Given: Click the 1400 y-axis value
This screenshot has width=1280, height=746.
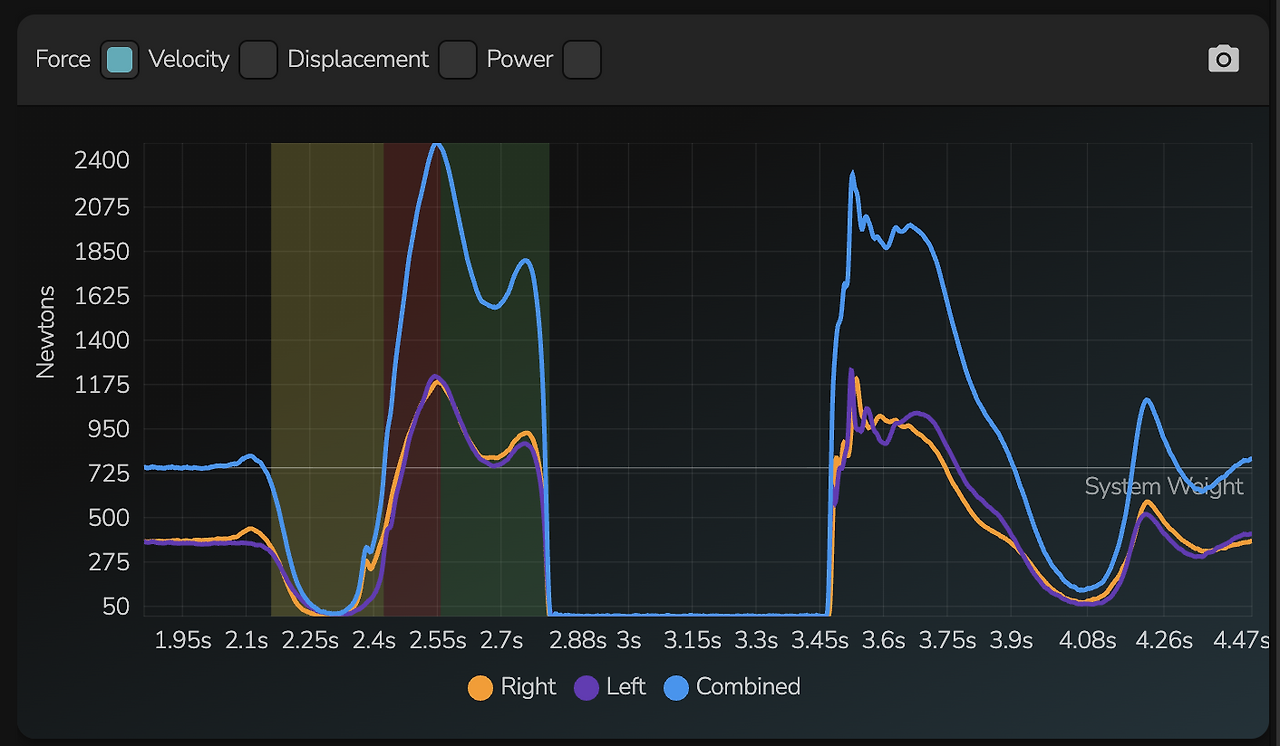Looking at the screenshot, I should click(x=102, y=340).
